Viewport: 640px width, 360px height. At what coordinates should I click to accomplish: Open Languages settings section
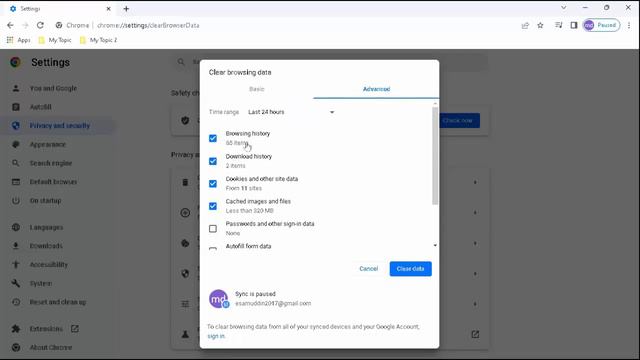click(46, 227)
